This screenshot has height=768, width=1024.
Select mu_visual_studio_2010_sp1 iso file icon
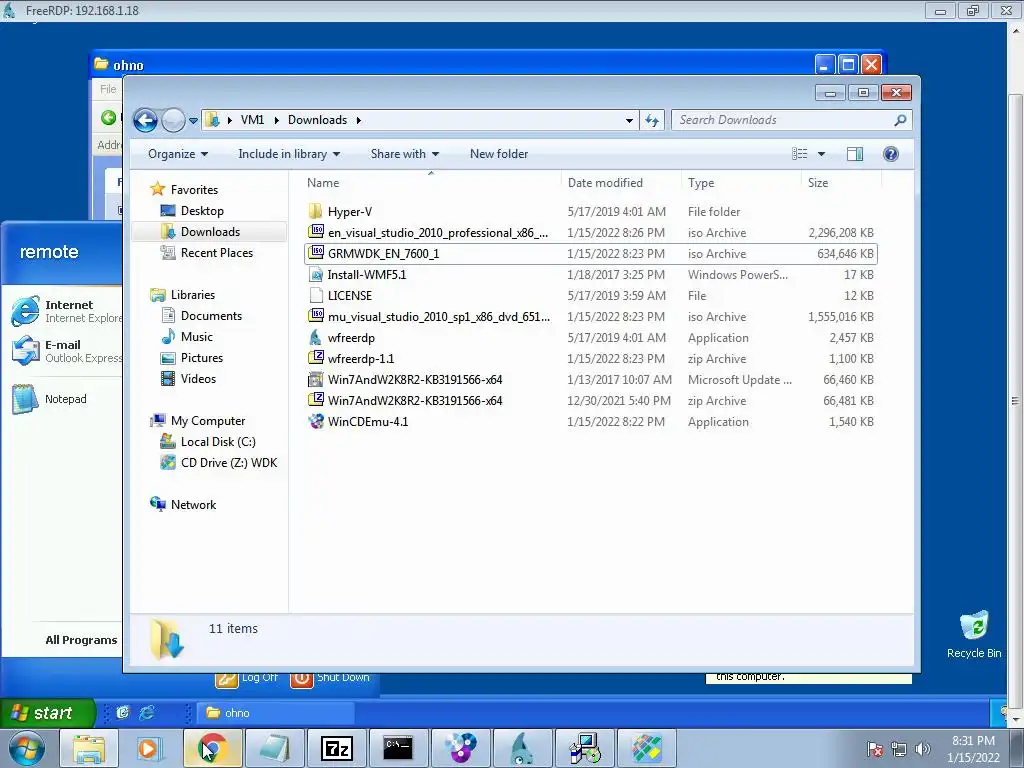(316, 317)
